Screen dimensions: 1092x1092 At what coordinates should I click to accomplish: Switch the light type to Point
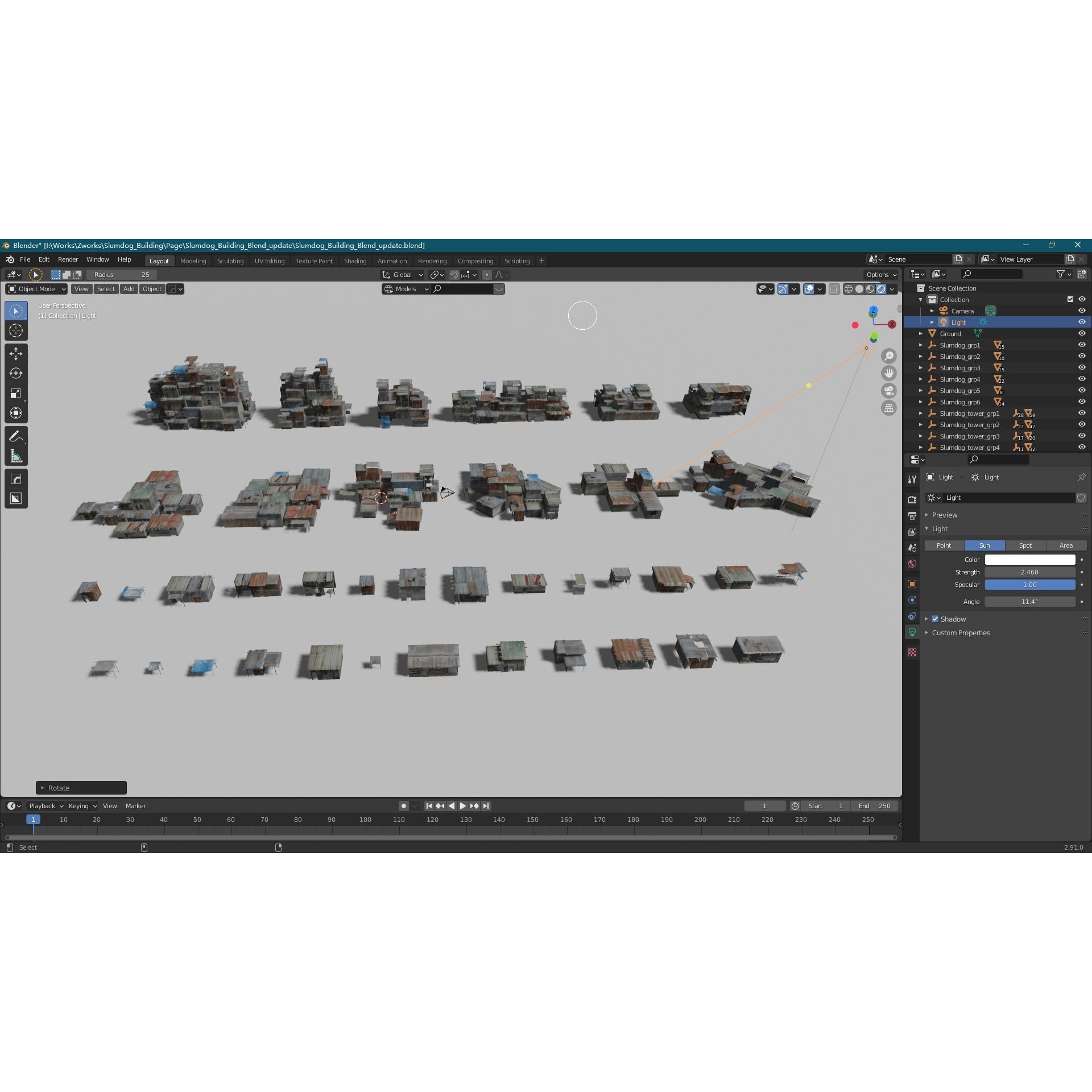pyautogui.click(x=944, y=545)
